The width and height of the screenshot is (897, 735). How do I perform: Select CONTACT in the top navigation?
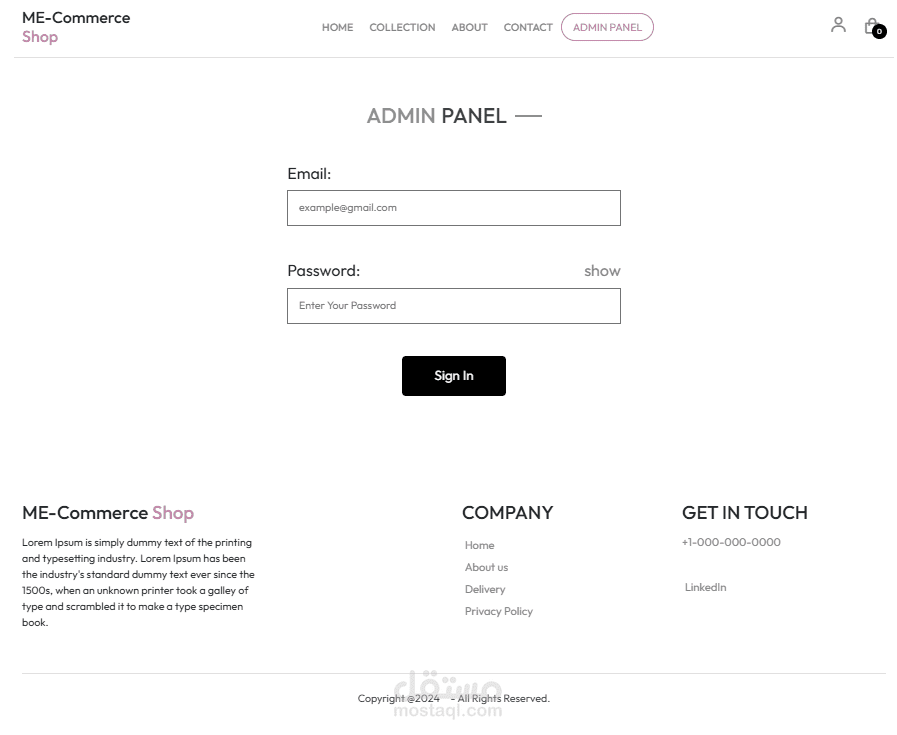[x=528, y=27]
